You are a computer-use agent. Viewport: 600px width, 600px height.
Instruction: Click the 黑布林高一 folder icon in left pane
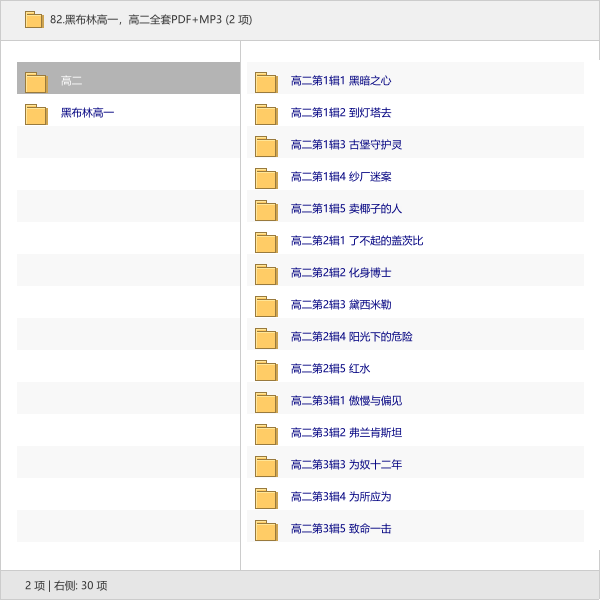coord(36,114)
